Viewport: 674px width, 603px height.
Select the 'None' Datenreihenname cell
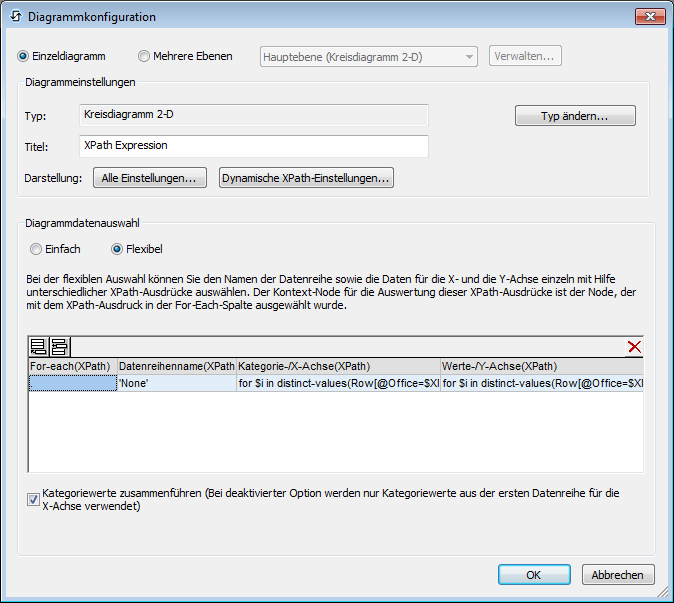point(177,383)
